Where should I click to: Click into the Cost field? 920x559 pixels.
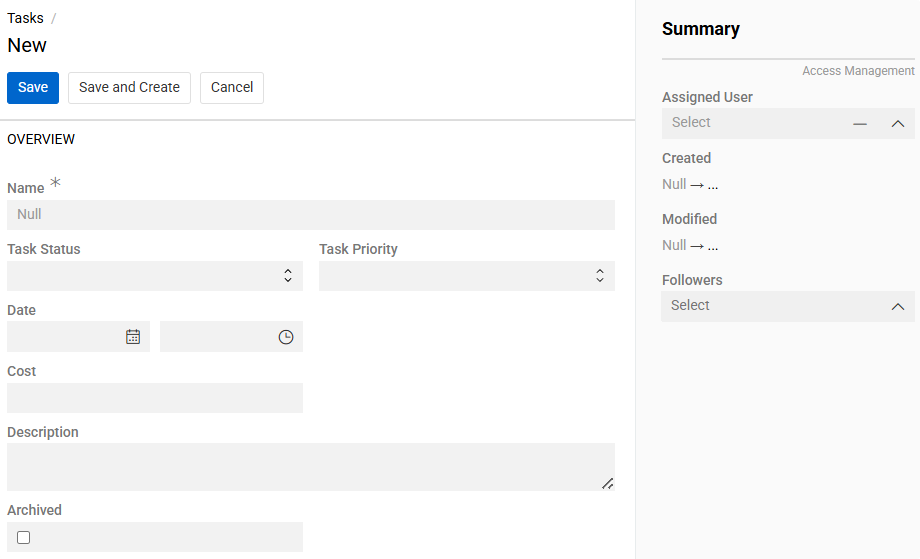(155, 398)
